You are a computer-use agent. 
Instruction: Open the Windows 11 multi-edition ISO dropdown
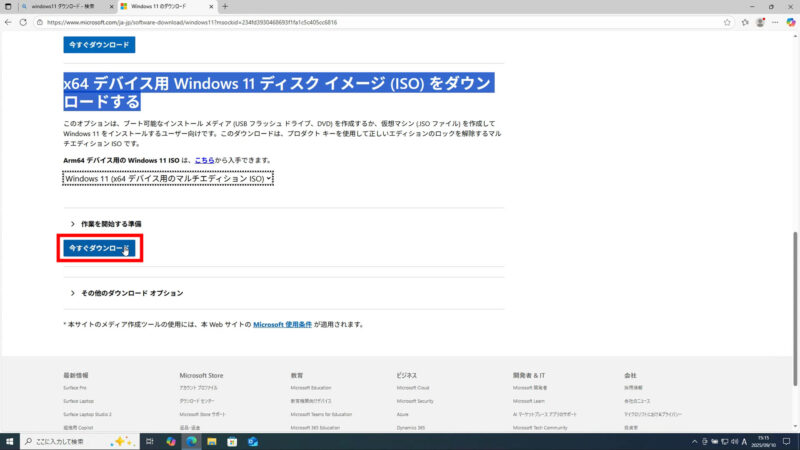point(167,178)
